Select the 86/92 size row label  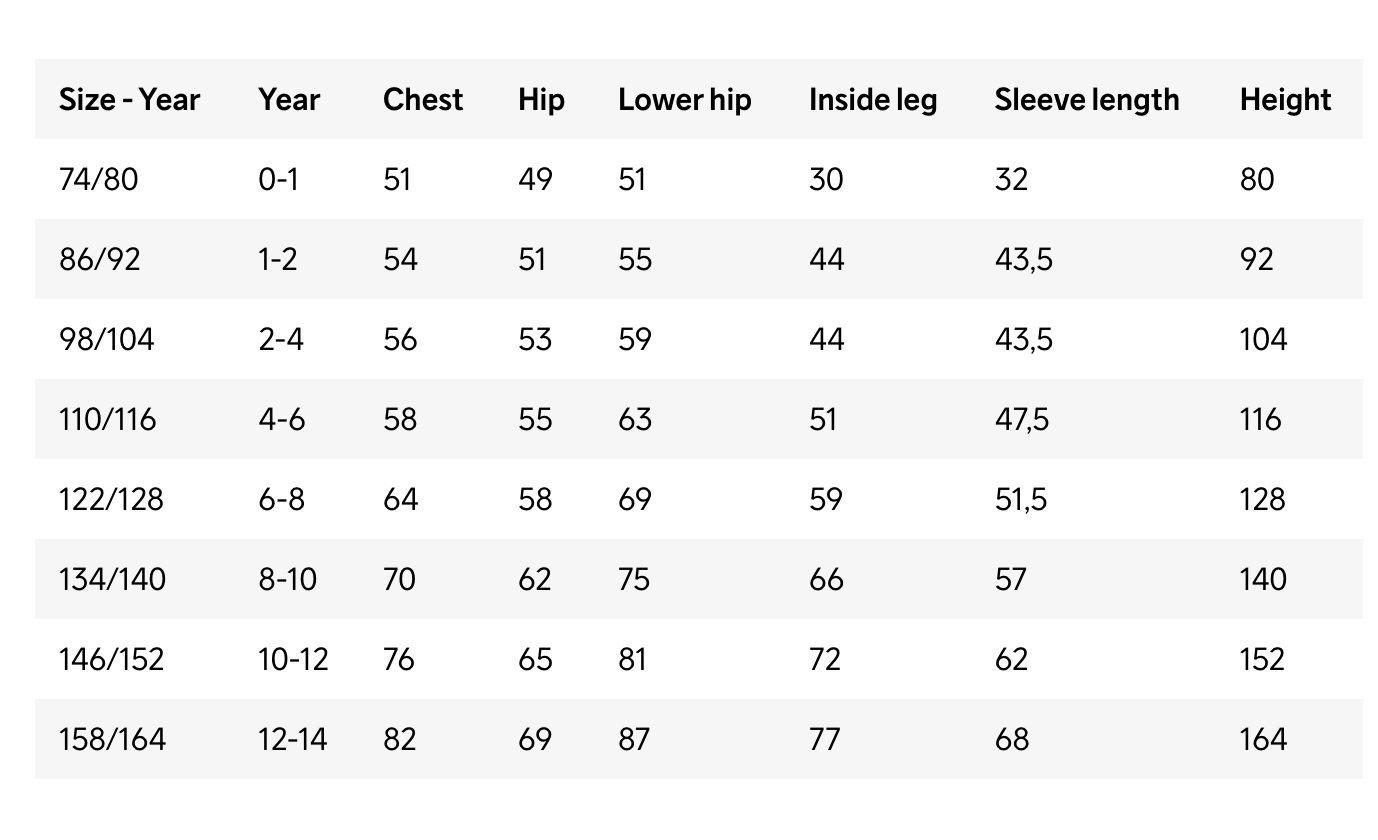100,260
